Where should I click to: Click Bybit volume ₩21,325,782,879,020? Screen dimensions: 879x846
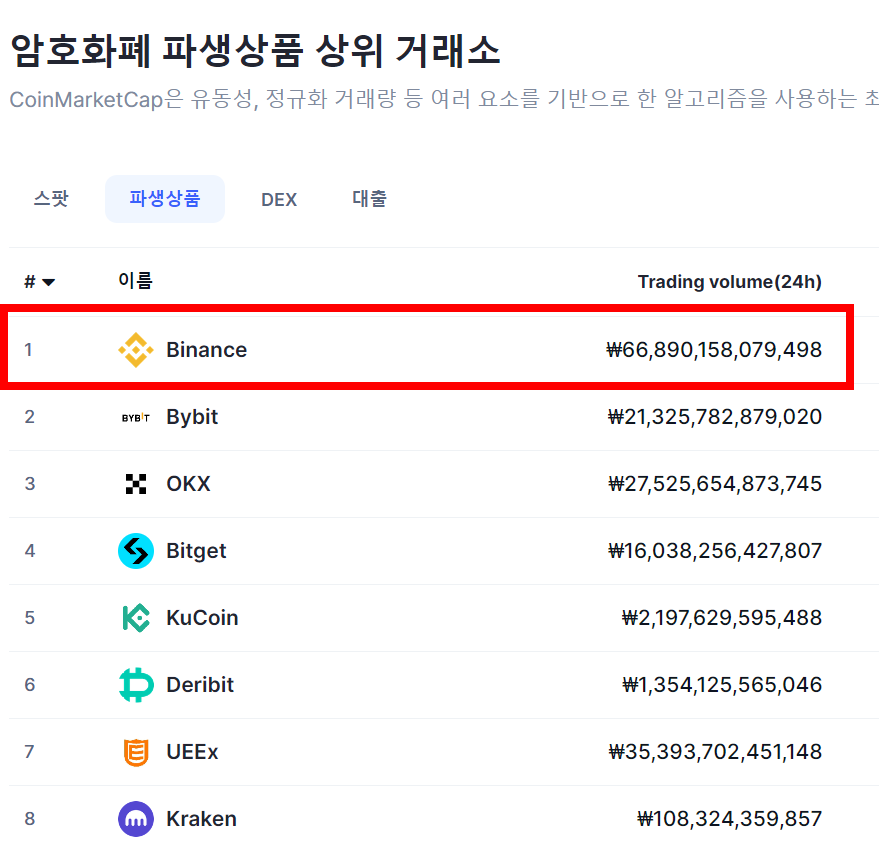point(715,417)
